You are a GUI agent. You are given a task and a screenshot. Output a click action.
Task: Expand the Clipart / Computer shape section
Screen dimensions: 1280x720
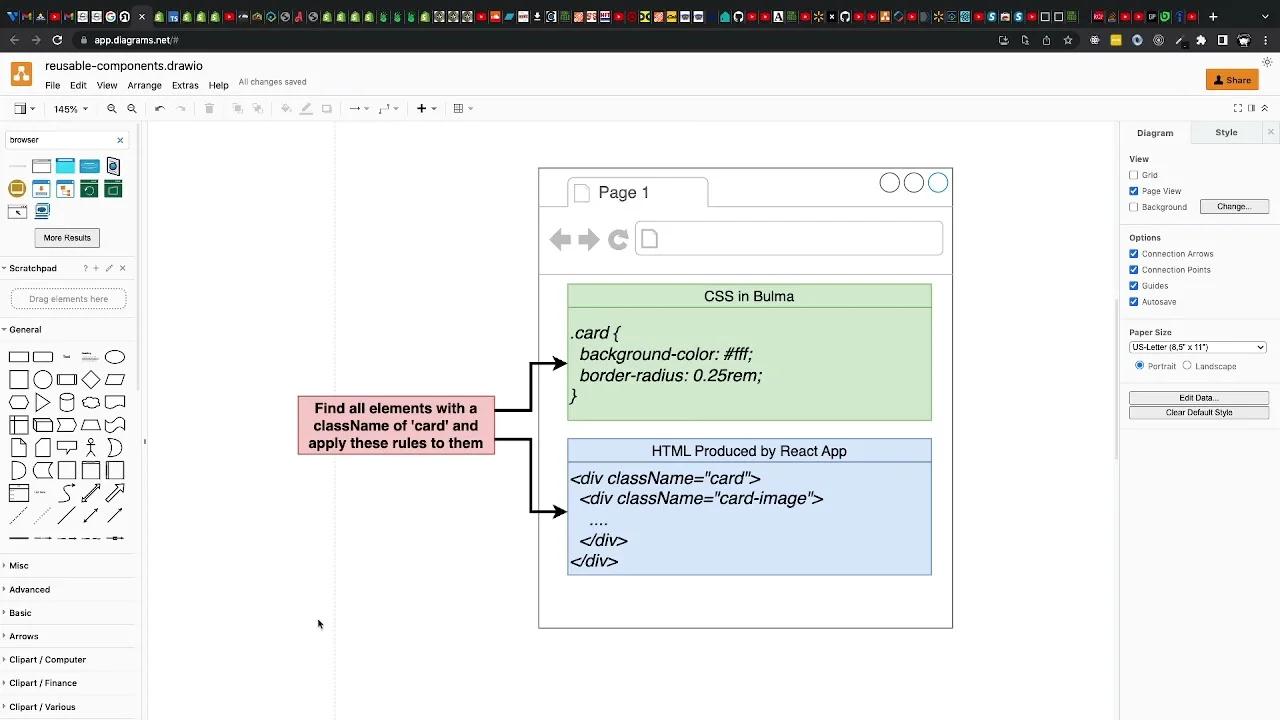(47, 659)
